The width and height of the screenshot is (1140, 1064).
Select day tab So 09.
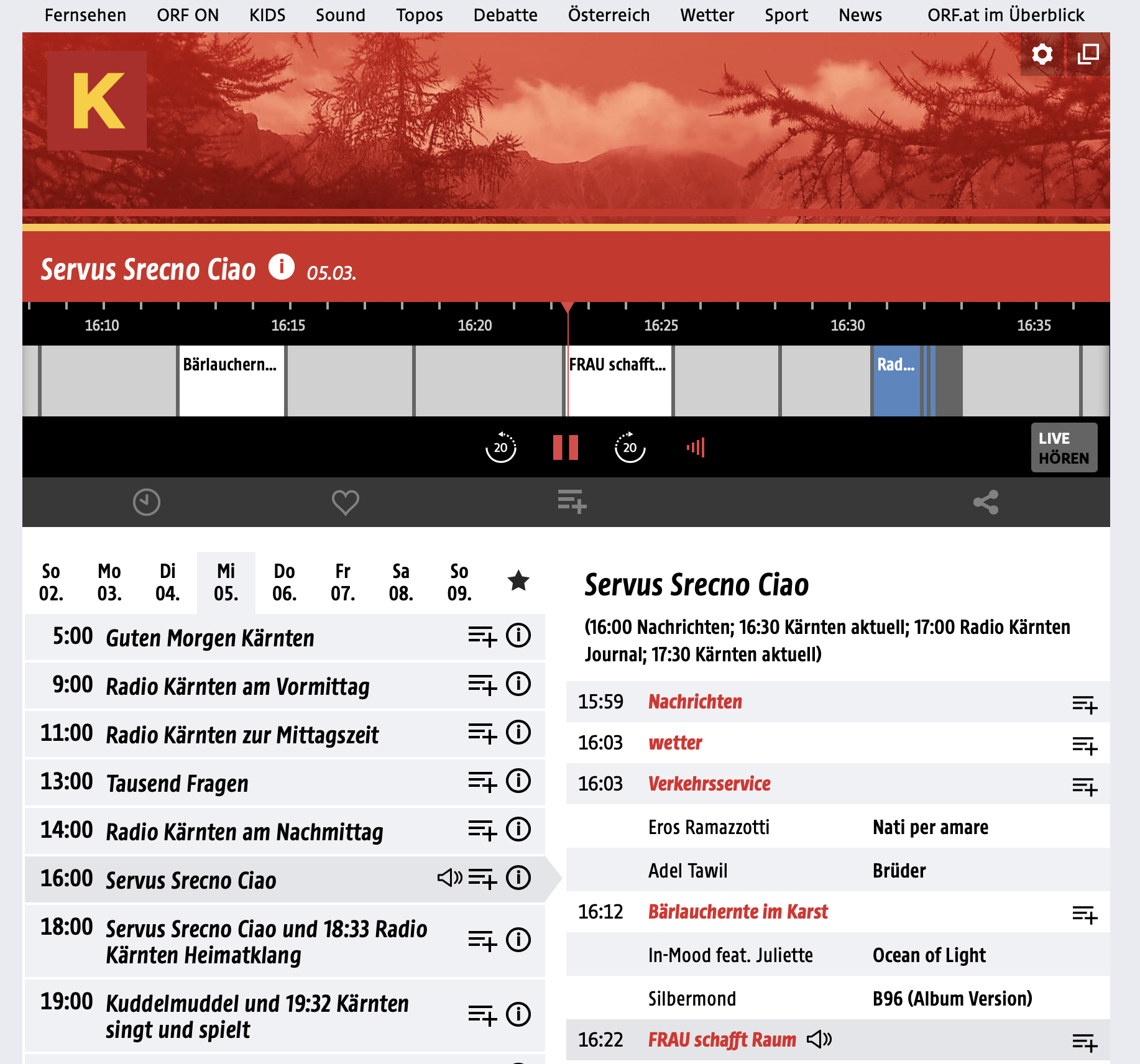pos(459,582)
